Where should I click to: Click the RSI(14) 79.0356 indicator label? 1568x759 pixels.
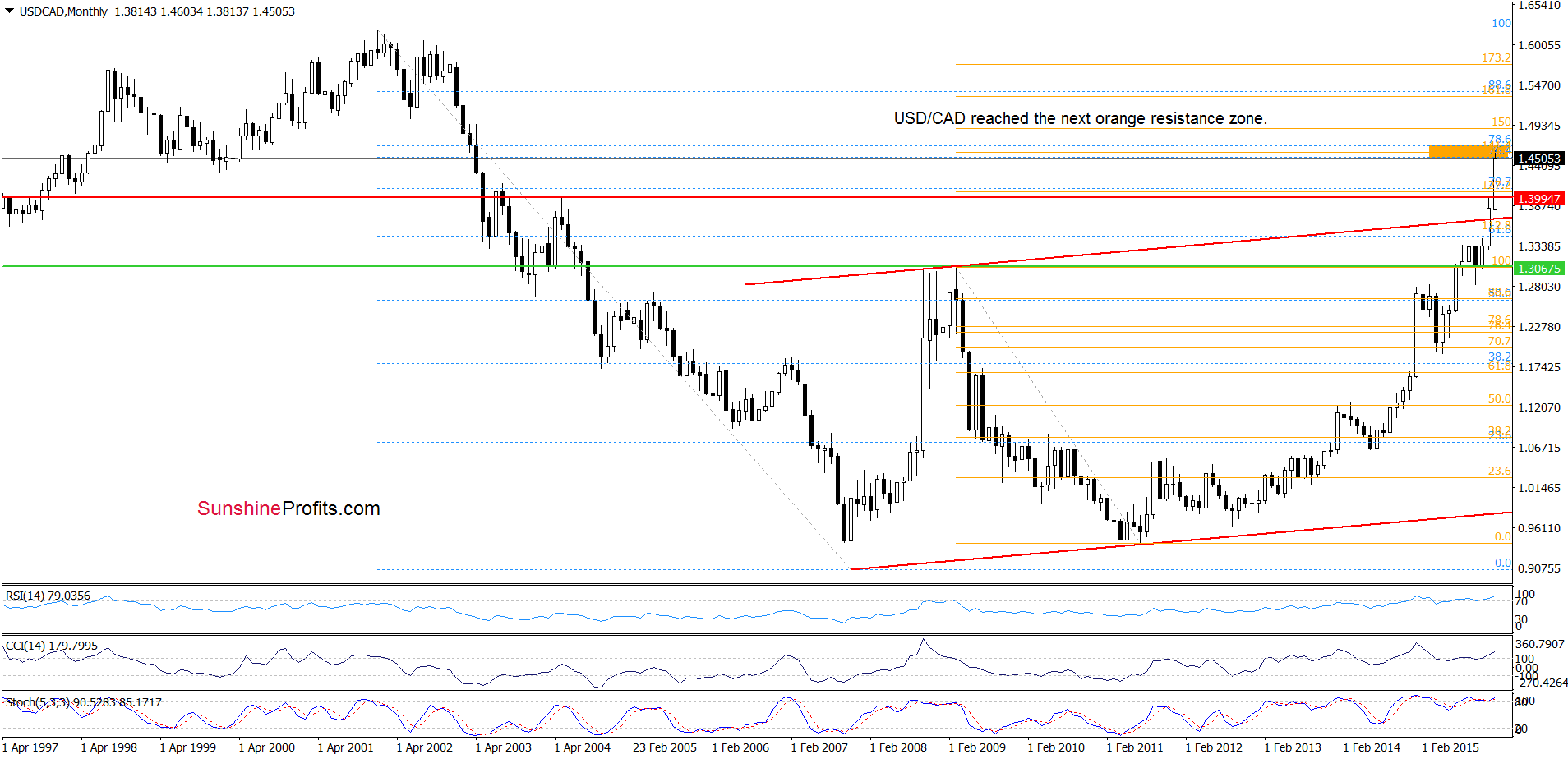coord(48,596)
